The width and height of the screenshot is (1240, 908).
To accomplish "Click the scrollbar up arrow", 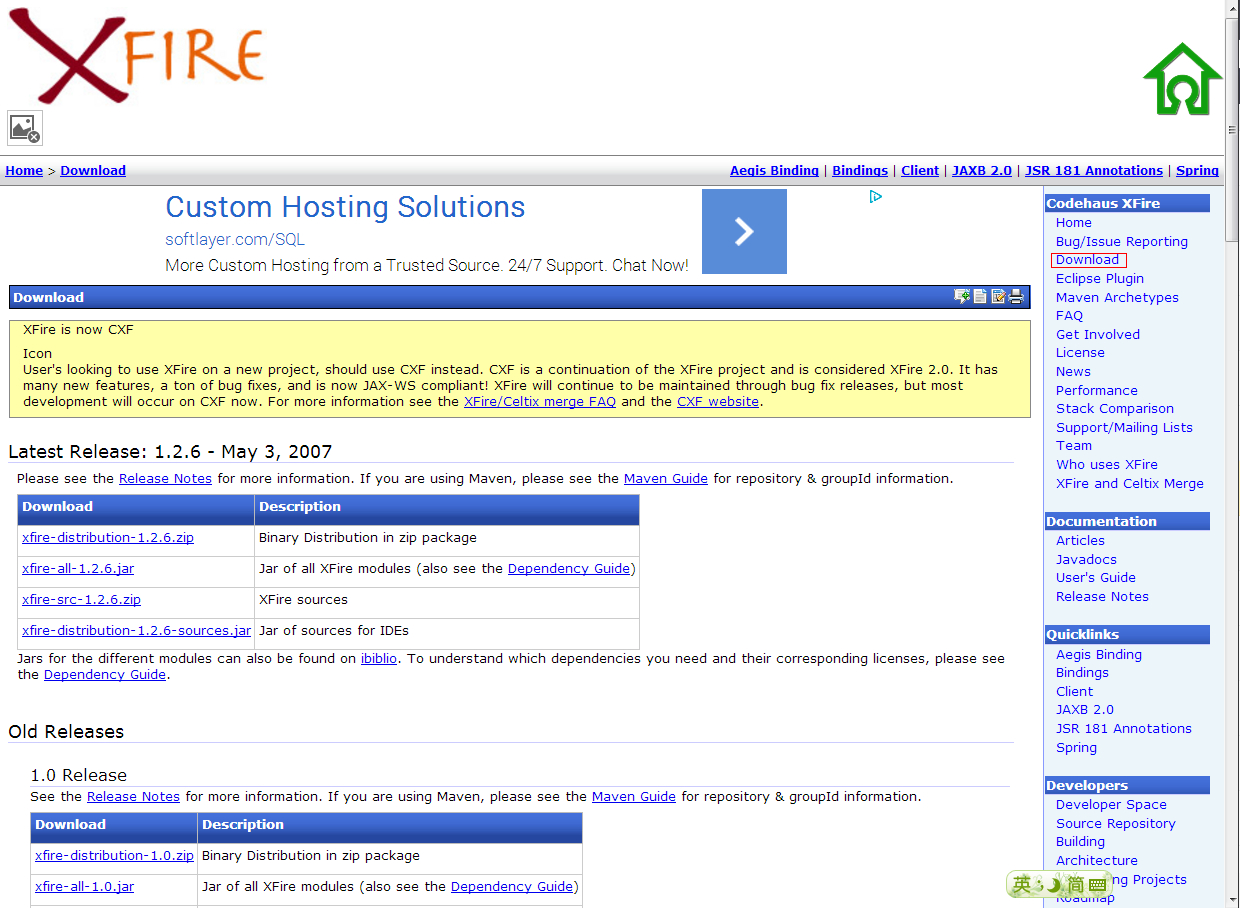I will pos(1232,9).
